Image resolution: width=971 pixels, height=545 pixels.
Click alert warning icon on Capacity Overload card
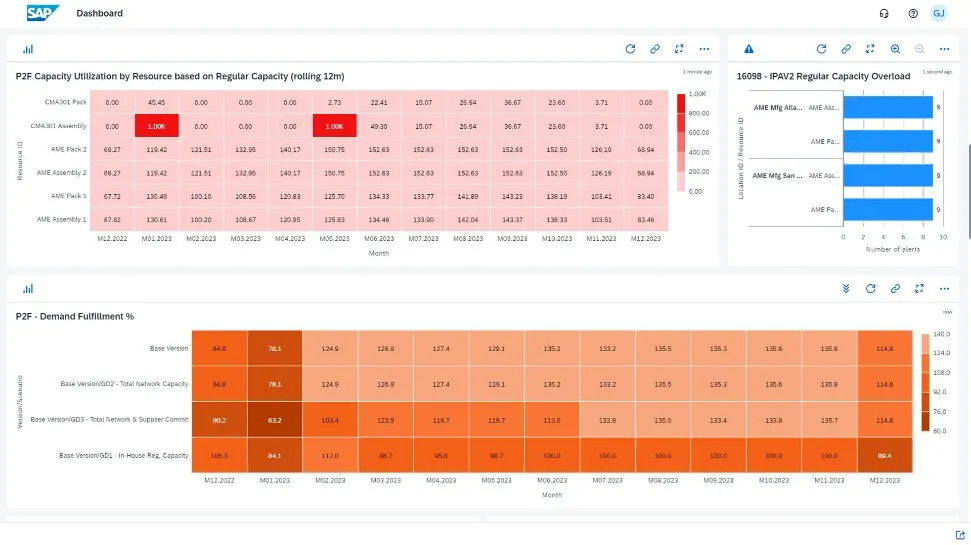(x=749, y=48)
